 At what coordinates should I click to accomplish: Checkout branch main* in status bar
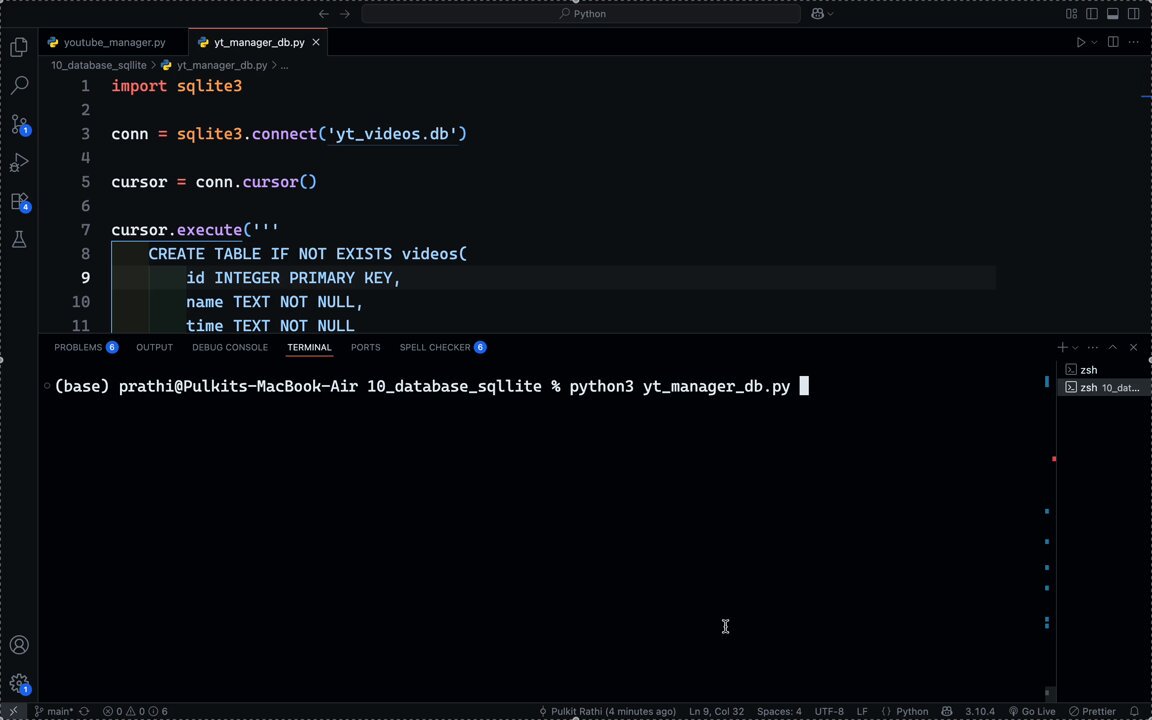tap(54, 711)
